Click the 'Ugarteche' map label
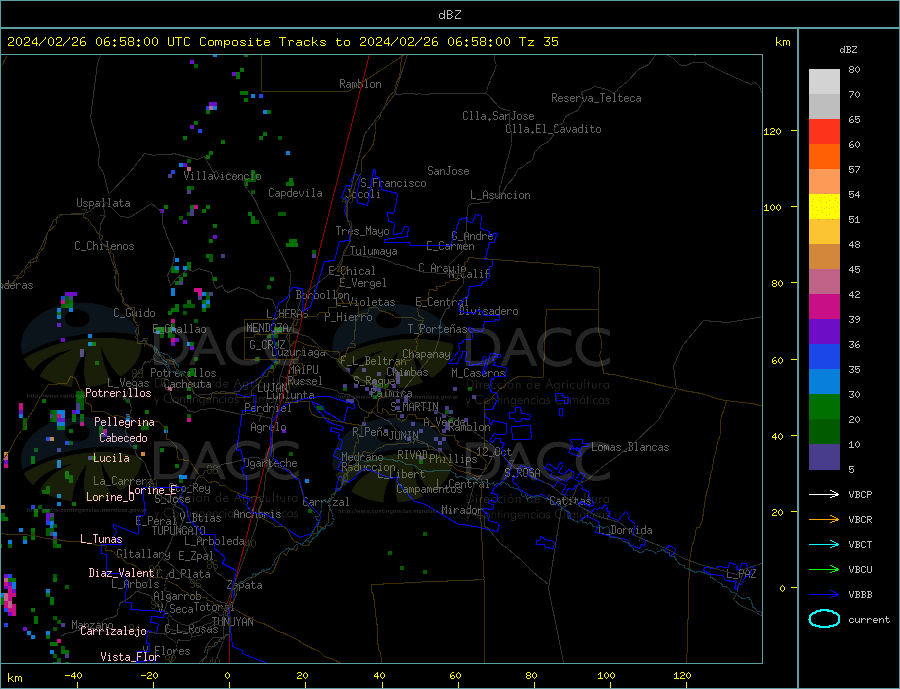 (270, 463)
